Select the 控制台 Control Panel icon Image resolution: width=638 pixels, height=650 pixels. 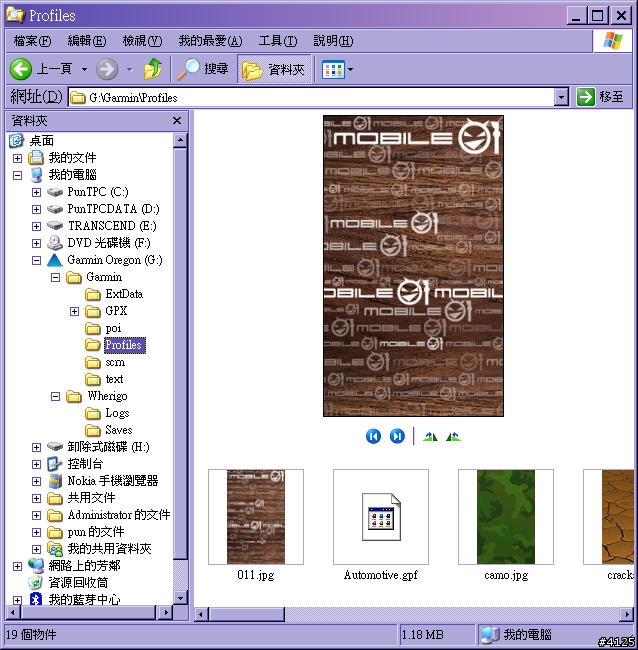(x=55, y=464)
